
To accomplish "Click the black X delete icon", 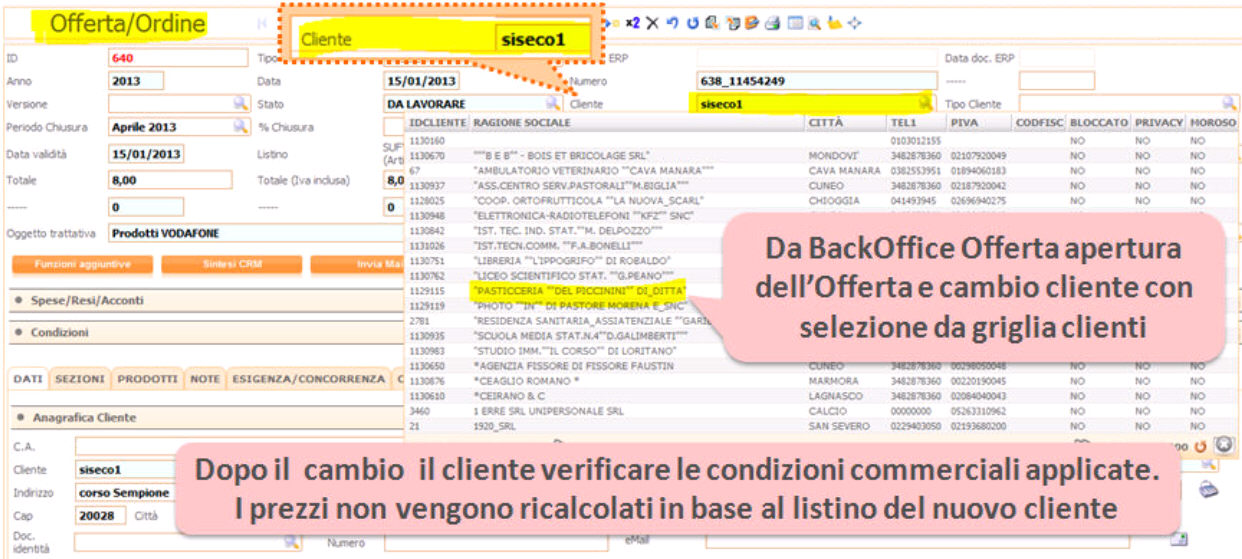I will pos(652,23).
